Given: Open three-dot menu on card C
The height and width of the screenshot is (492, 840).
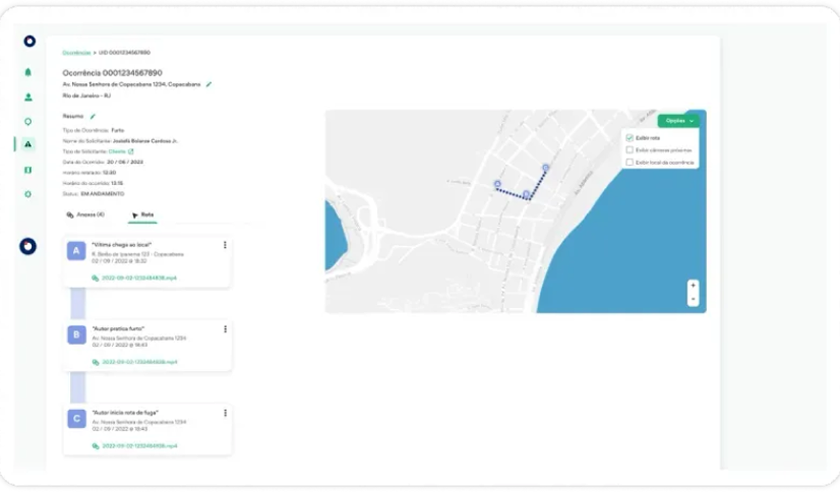Looking at the screenshot, I should (x=225, y=413).
